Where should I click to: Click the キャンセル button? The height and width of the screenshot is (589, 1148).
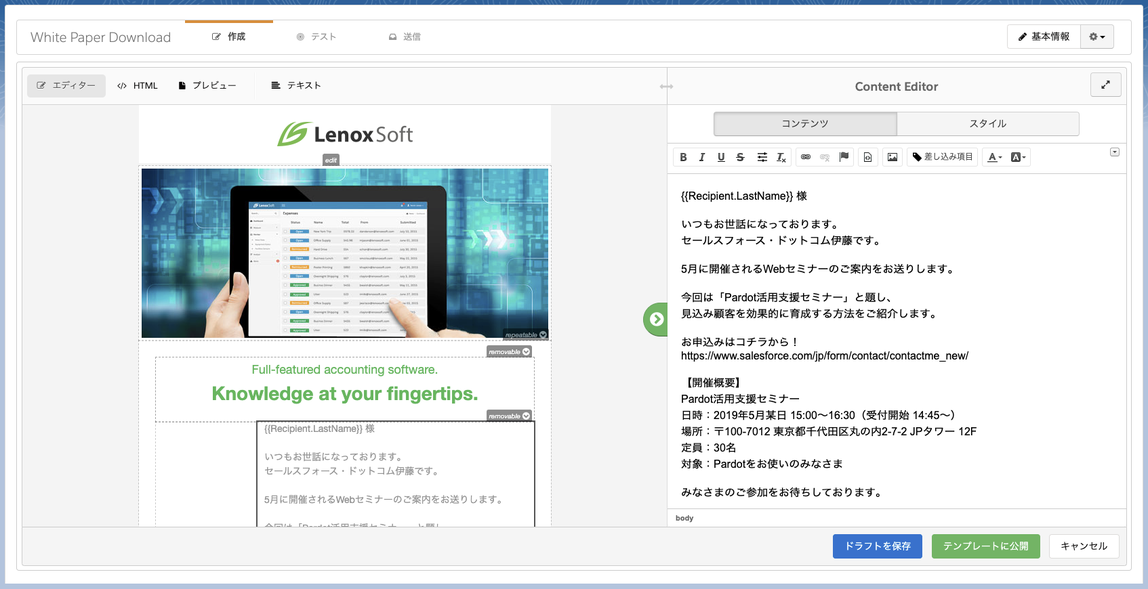(1084, 546)
